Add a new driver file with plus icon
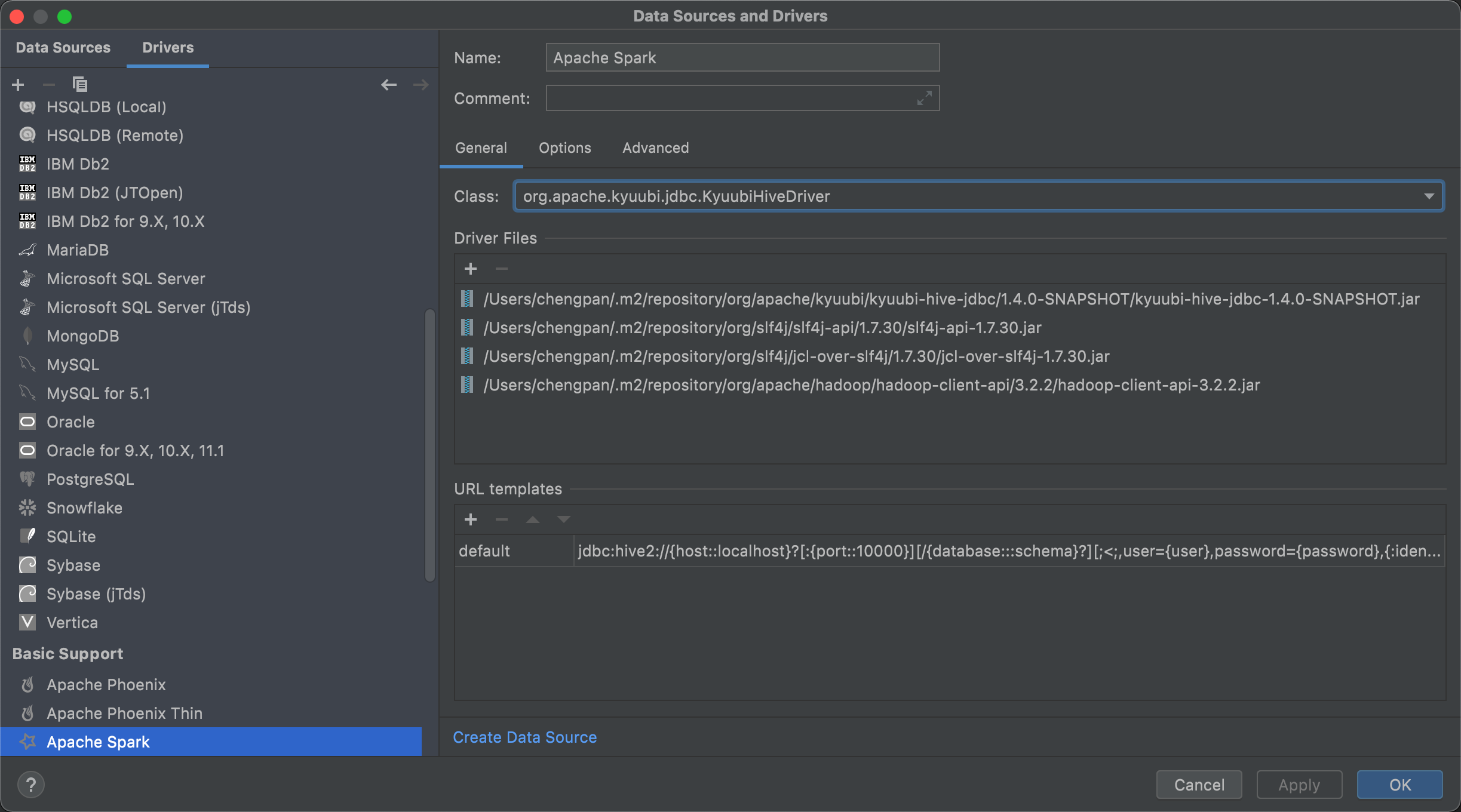Image resolution: width=1461 pixels, height=812 pixels. [x=471, y=269]
